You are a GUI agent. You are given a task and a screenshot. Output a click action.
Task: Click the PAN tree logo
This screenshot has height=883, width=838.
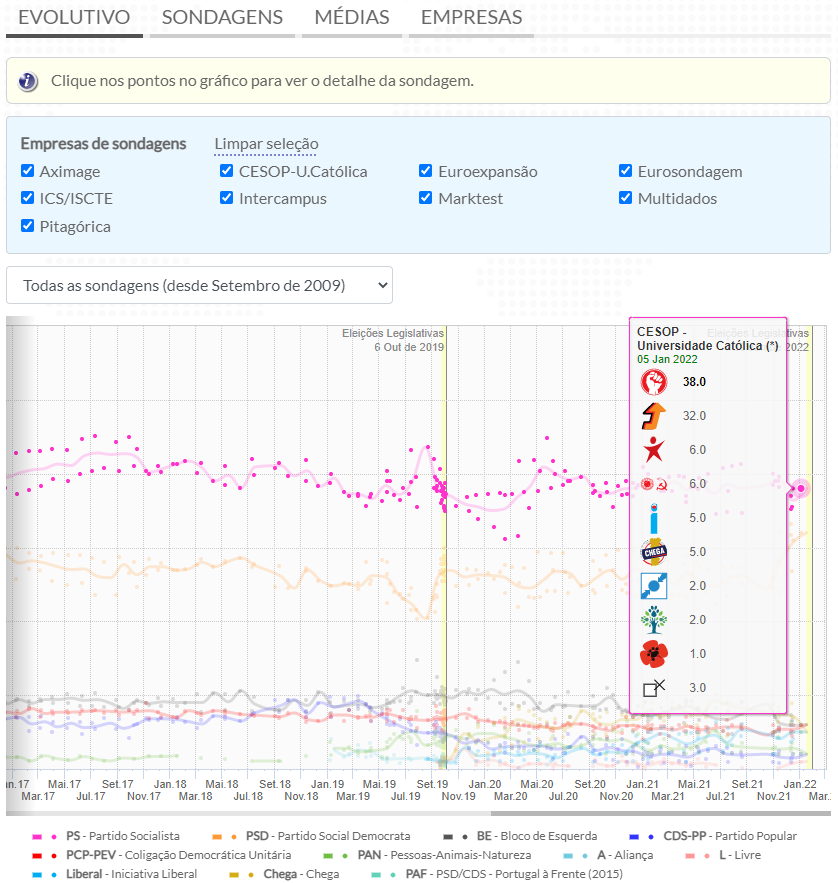coord(653,620)
